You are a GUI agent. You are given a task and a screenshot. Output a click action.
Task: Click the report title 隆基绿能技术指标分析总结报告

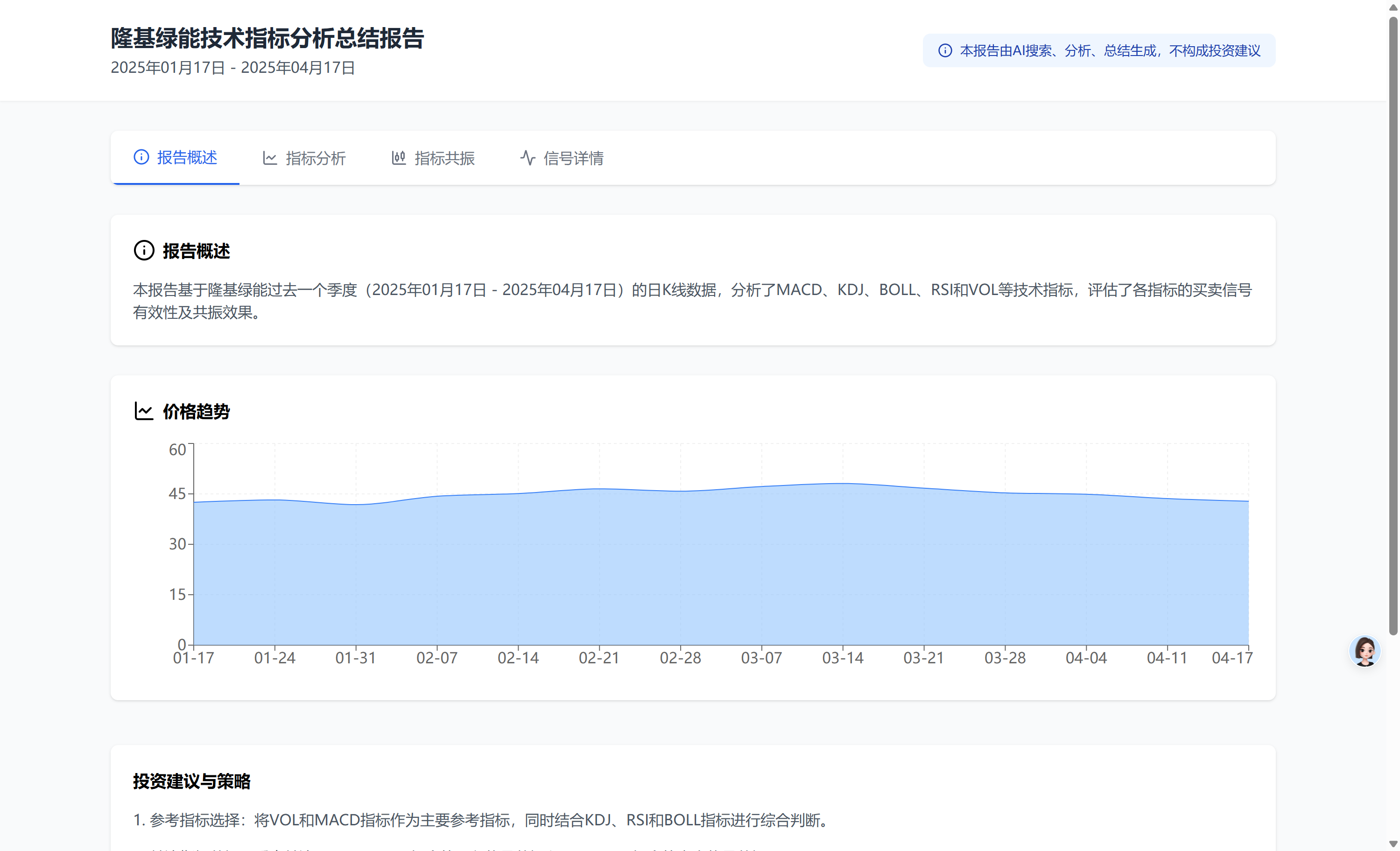[x=267, y=38]
